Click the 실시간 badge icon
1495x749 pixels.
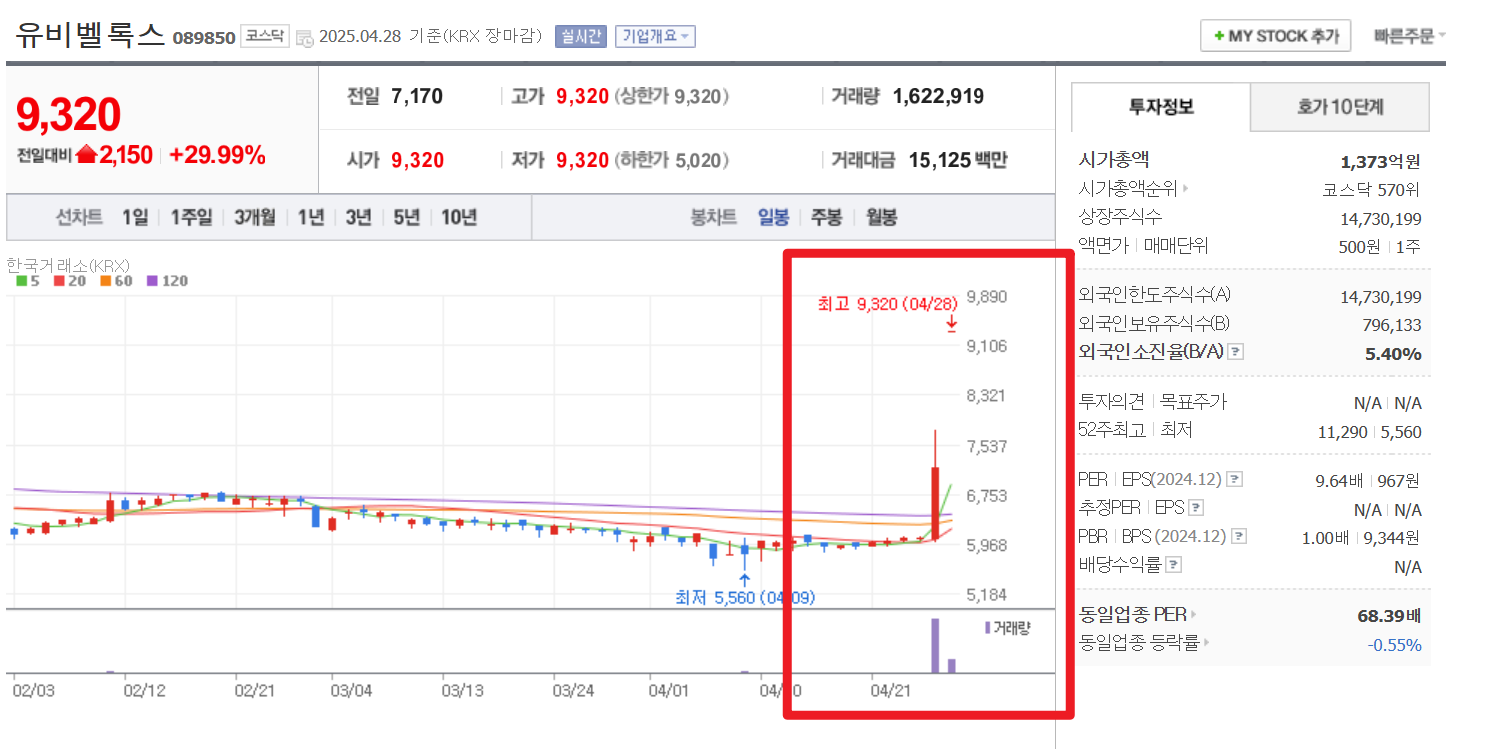pyautogui.click(x=580, y=35)
